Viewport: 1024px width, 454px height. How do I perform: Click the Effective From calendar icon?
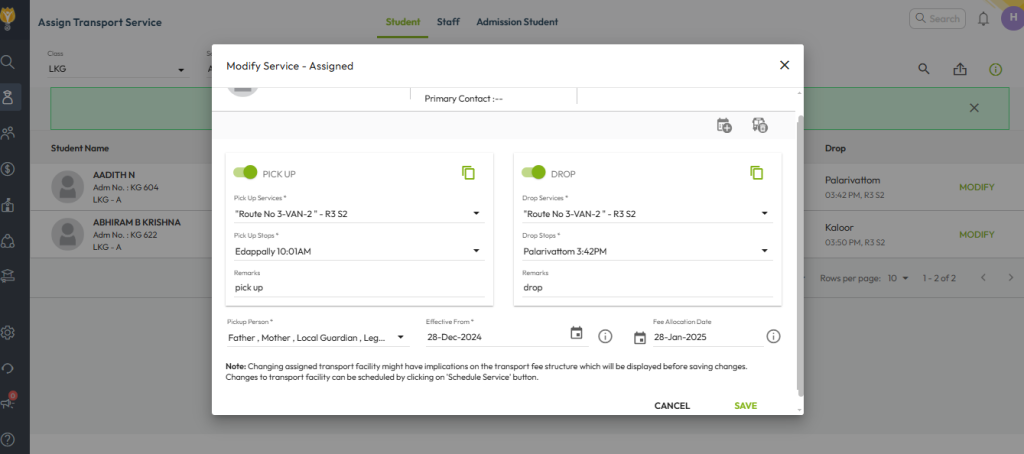pyautogui.click(x=576, y=334)
